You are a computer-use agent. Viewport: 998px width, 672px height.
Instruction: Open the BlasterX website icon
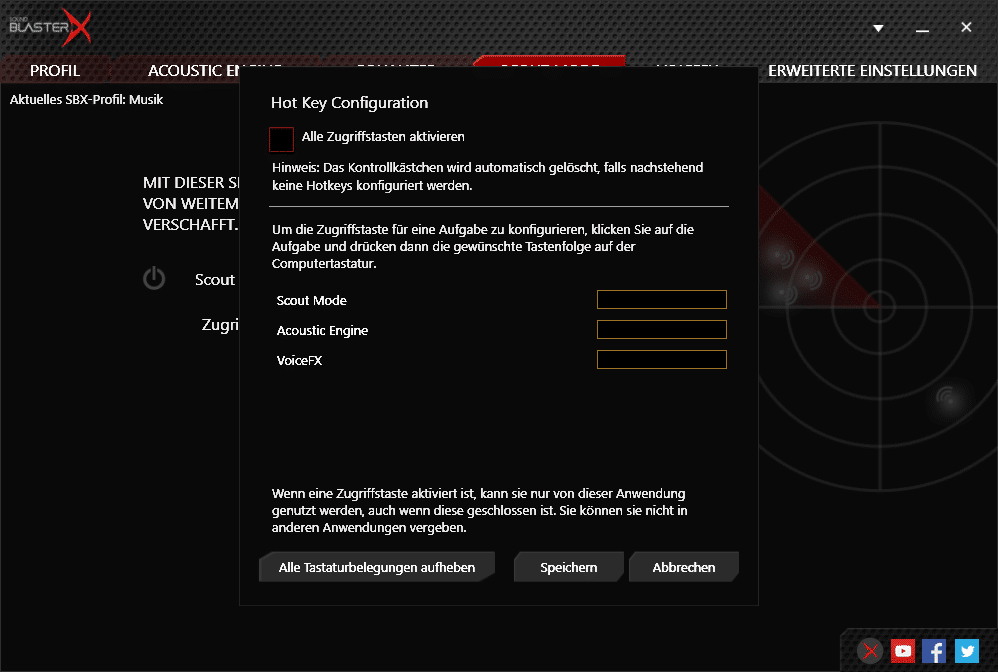[871, 651]
